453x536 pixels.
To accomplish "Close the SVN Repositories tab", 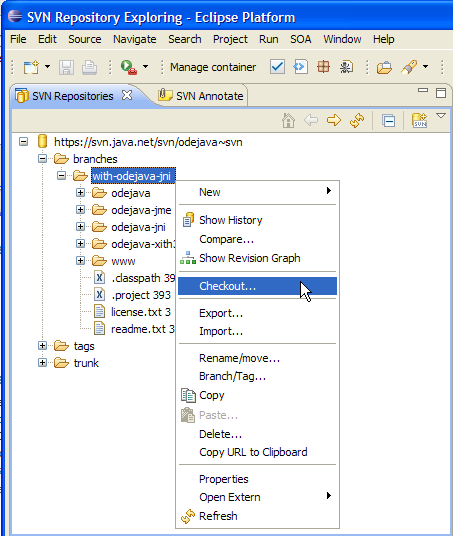I will coord(127,95).
